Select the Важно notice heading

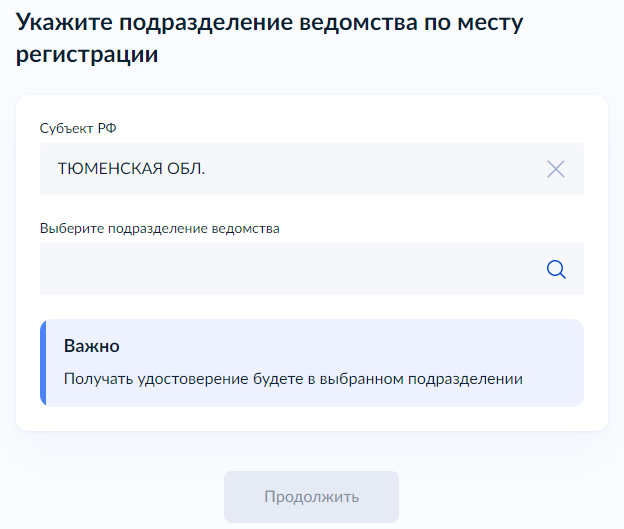[92, 347]
